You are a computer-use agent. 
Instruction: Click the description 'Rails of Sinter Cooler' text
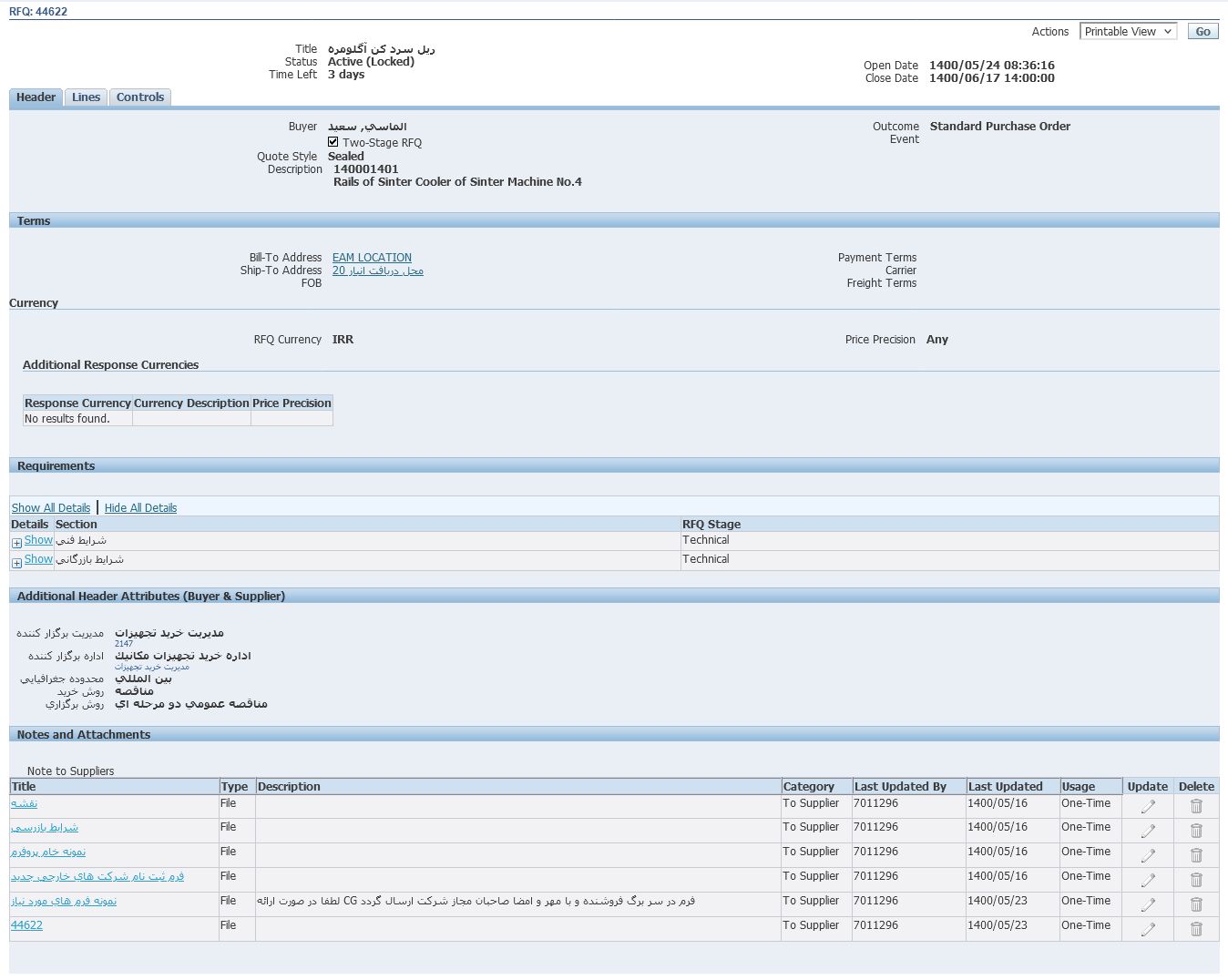click(457, 182)
